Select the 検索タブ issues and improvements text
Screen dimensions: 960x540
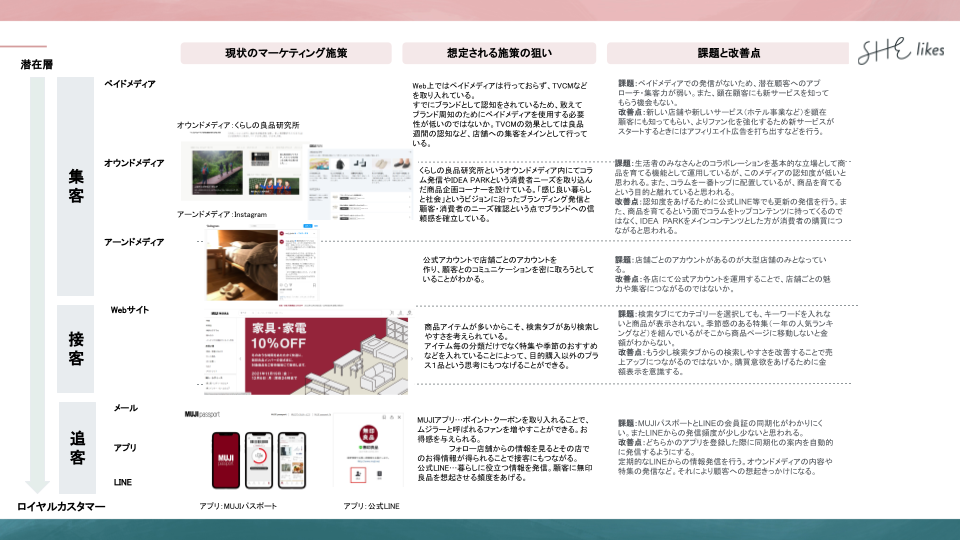(726, 343)
